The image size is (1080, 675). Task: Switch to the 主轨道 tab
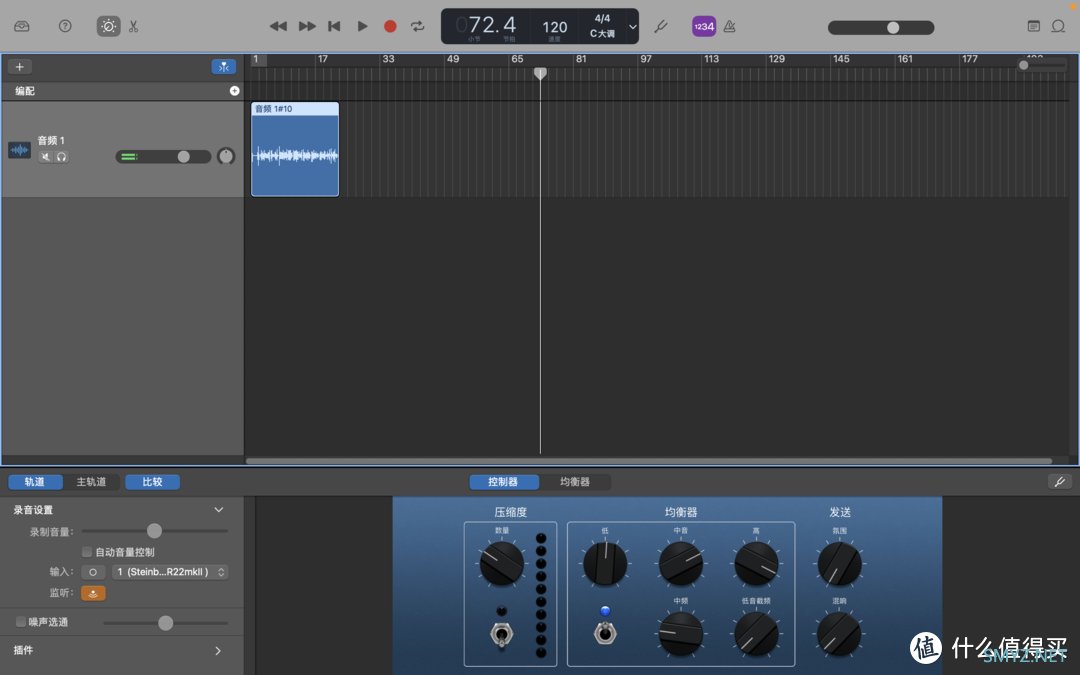(x=91, y=482)
